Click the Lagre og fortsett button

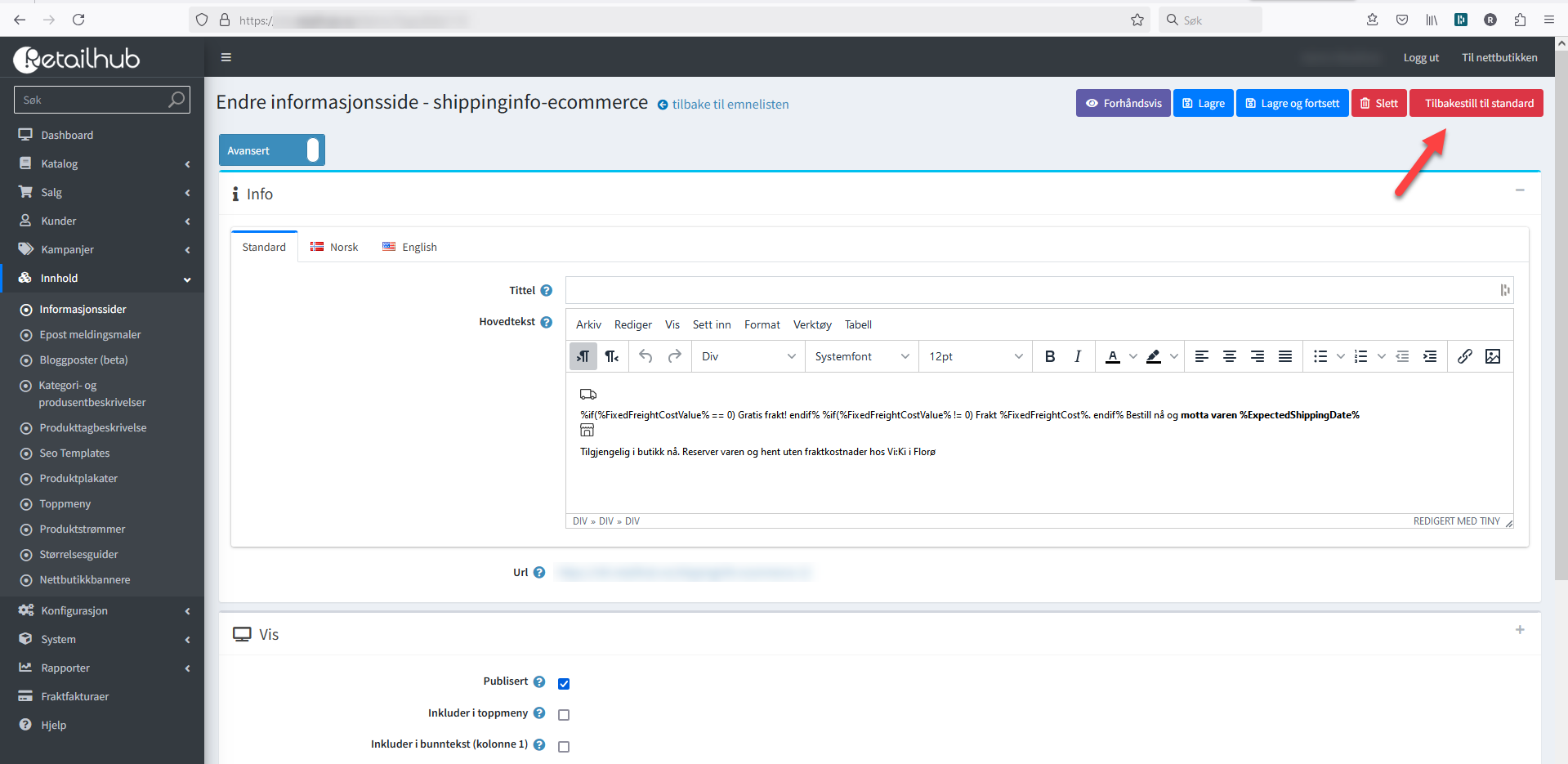click(1292, 103)
